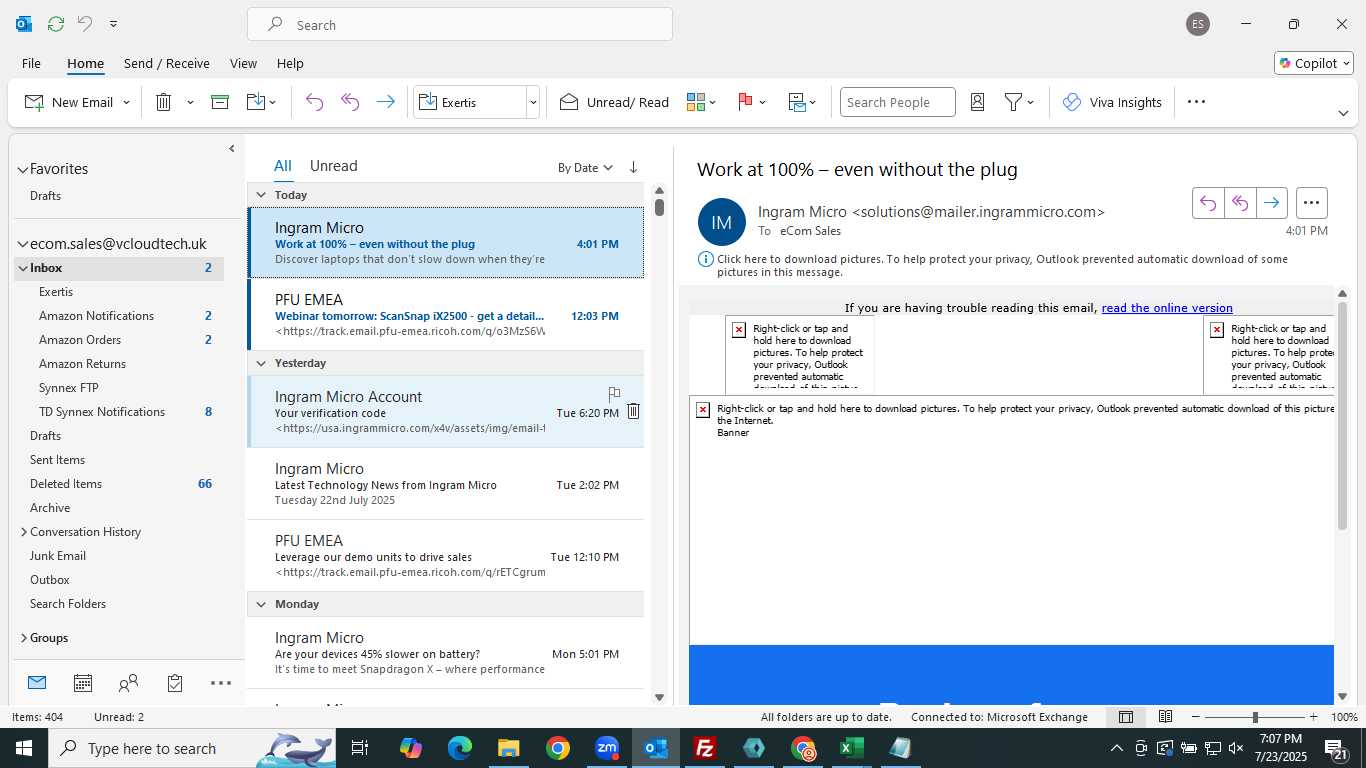Click the New Email button
1366x768 pixels.
69,102
